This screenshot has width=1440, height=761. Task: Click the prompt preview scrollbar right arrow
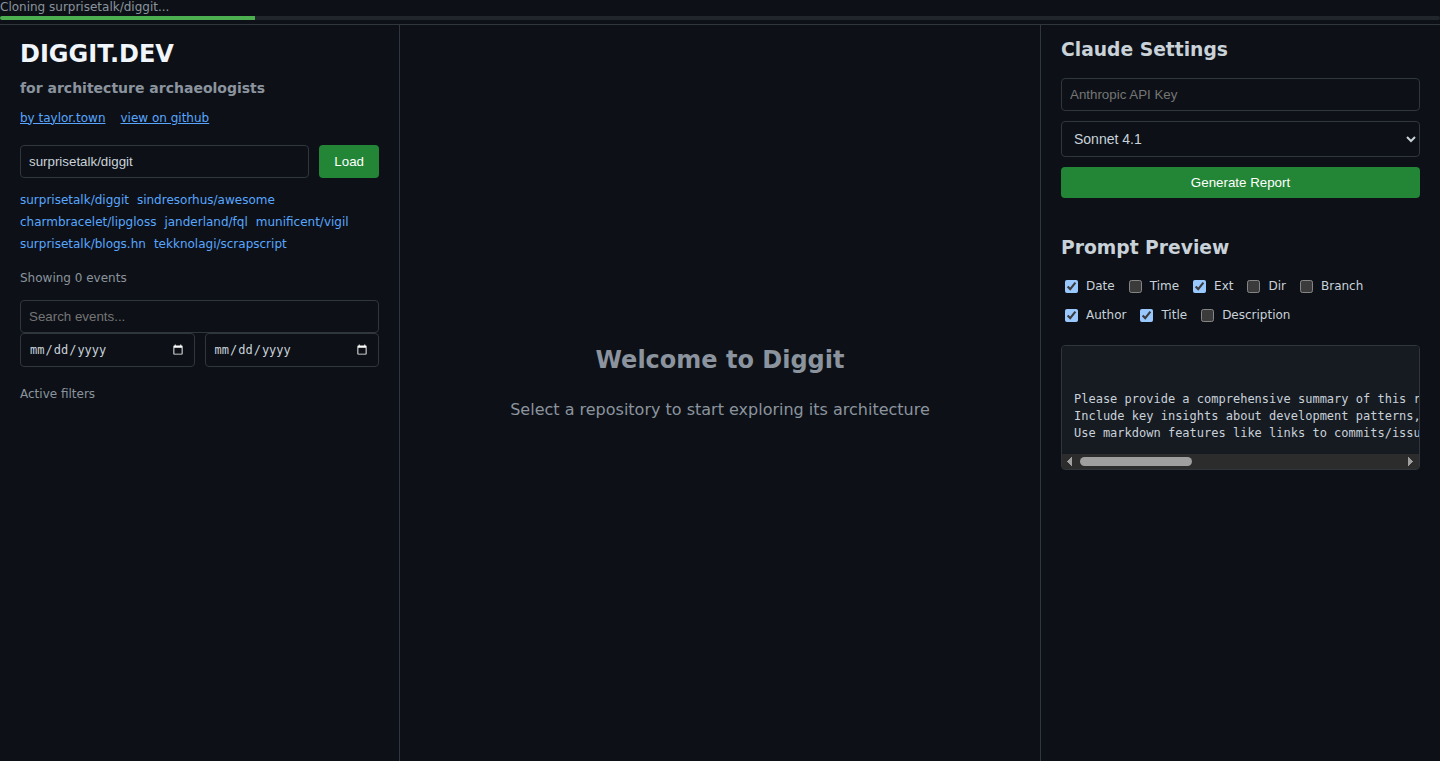pos(1411,461)
